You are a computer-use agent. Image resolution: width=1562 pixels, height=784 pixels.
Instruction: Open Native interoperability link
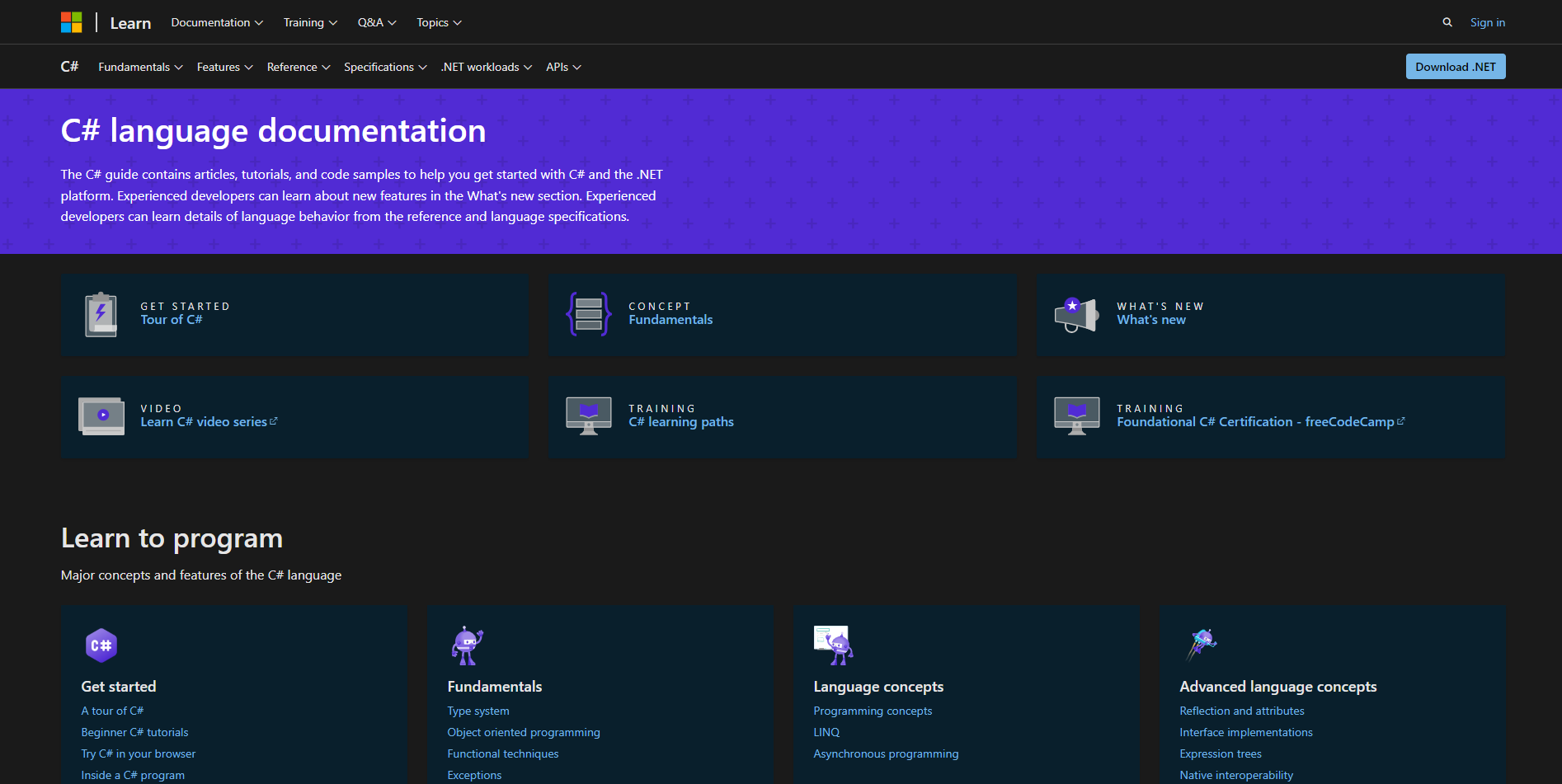(1236, 775)
